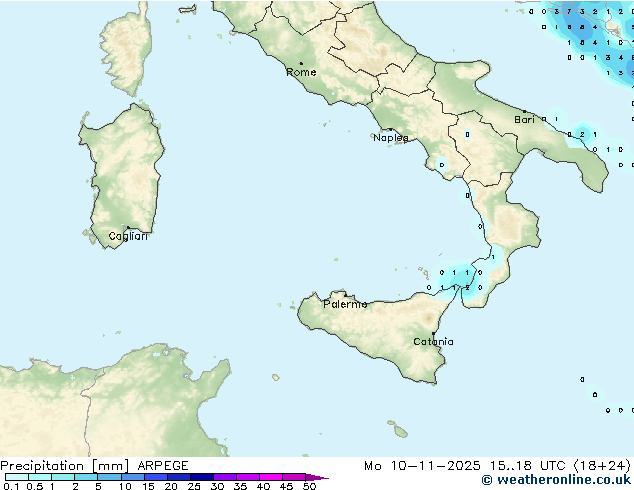Open the weatheronline.co.uk copyright link

click(556, 480)
